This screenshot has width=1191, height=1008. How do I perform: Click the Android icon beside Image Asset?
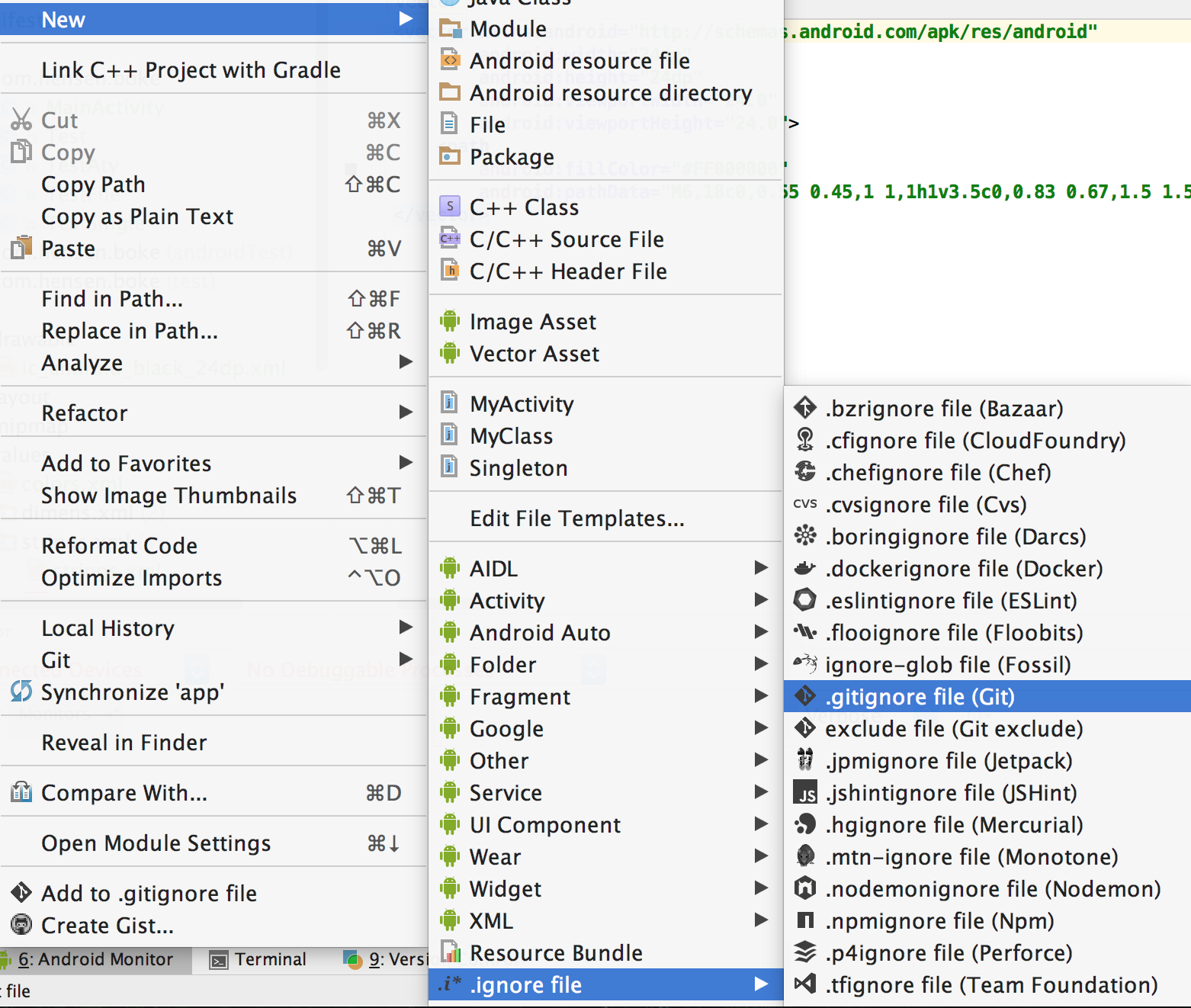[x=450, y=321]
